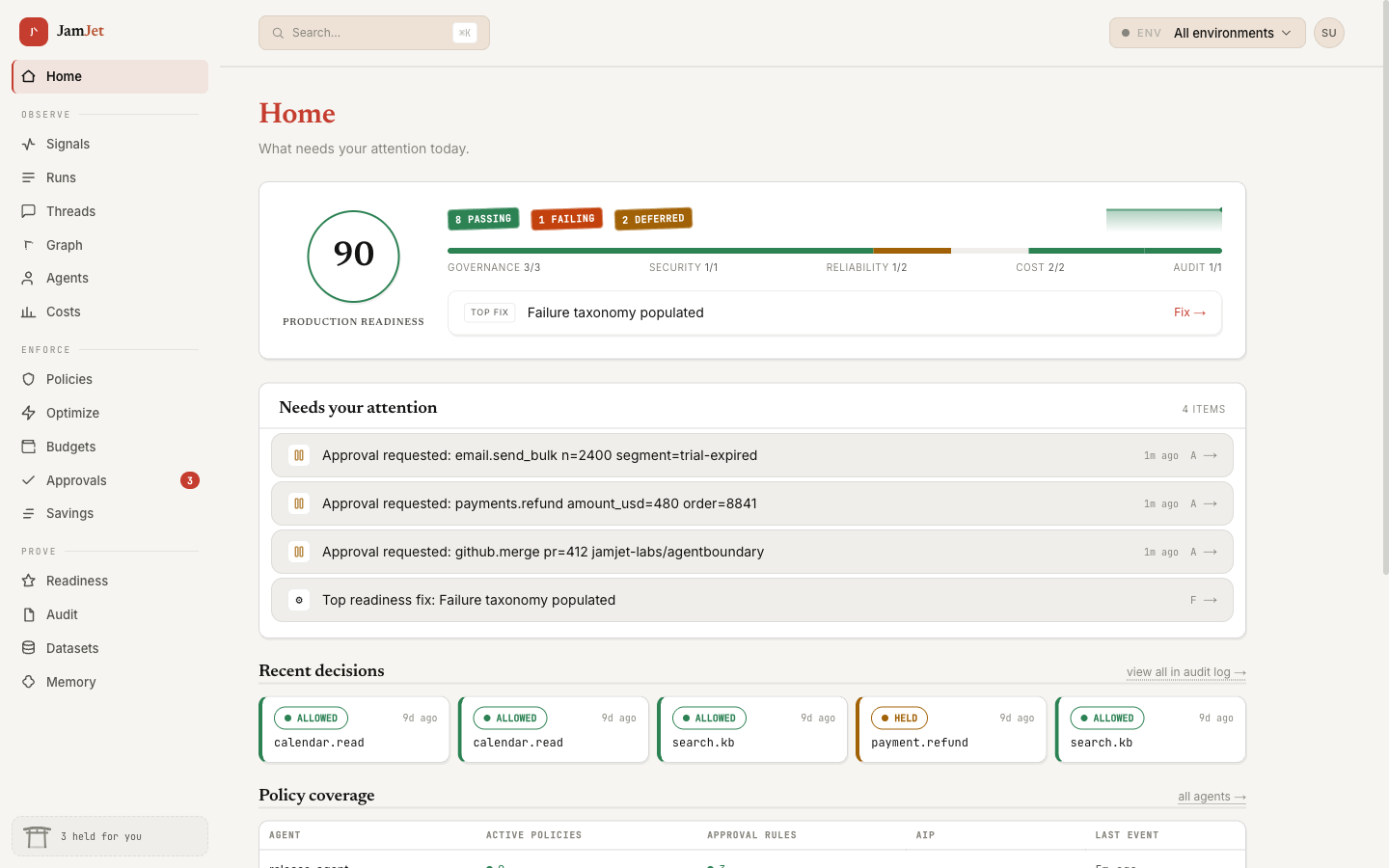This screenshot has width=1389, height=868.
Task: Click pause icon on payments.refund row
Action: tap(299, 503)
